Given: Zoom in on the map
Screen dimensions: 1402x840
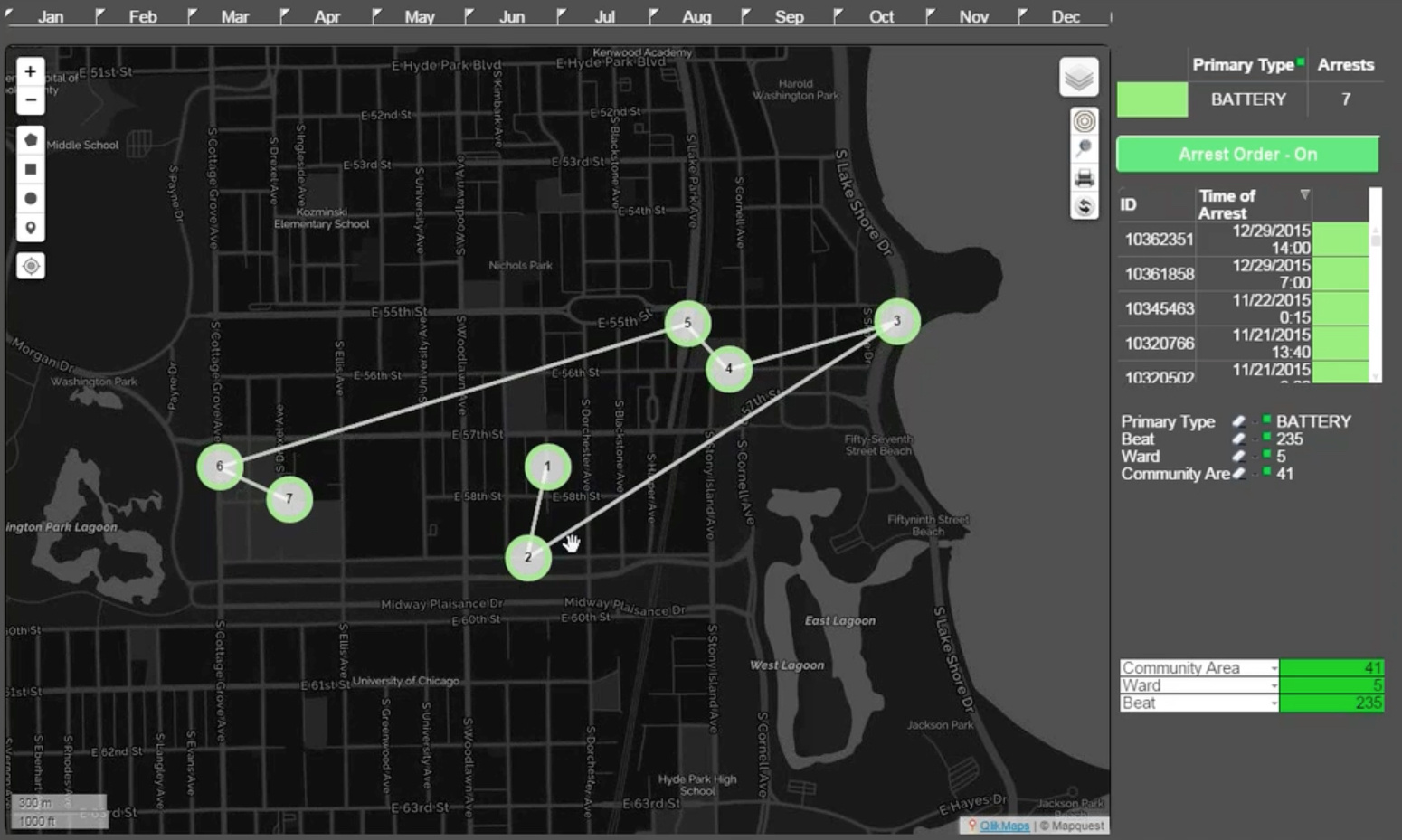Looking at the screenshot, I should (x=30, y=71).
